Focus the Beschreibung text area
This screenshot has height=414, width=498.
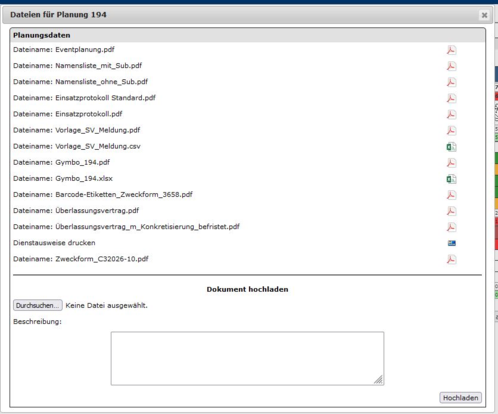247,358
